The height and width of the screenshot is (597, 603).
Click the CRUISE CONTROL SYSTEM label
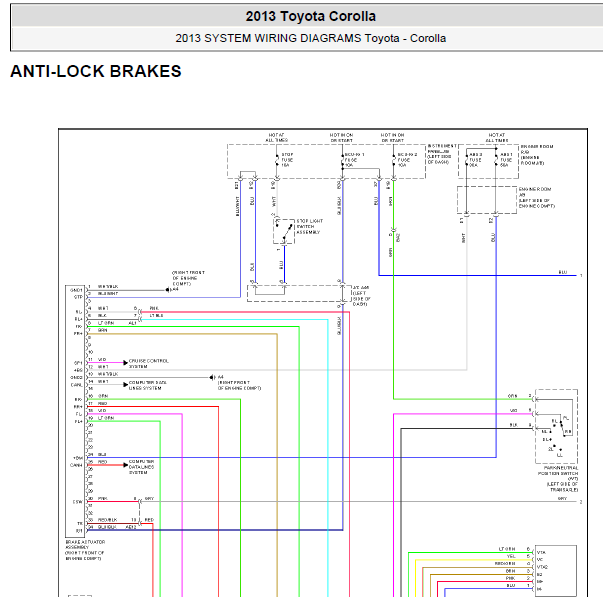(148, 364)
